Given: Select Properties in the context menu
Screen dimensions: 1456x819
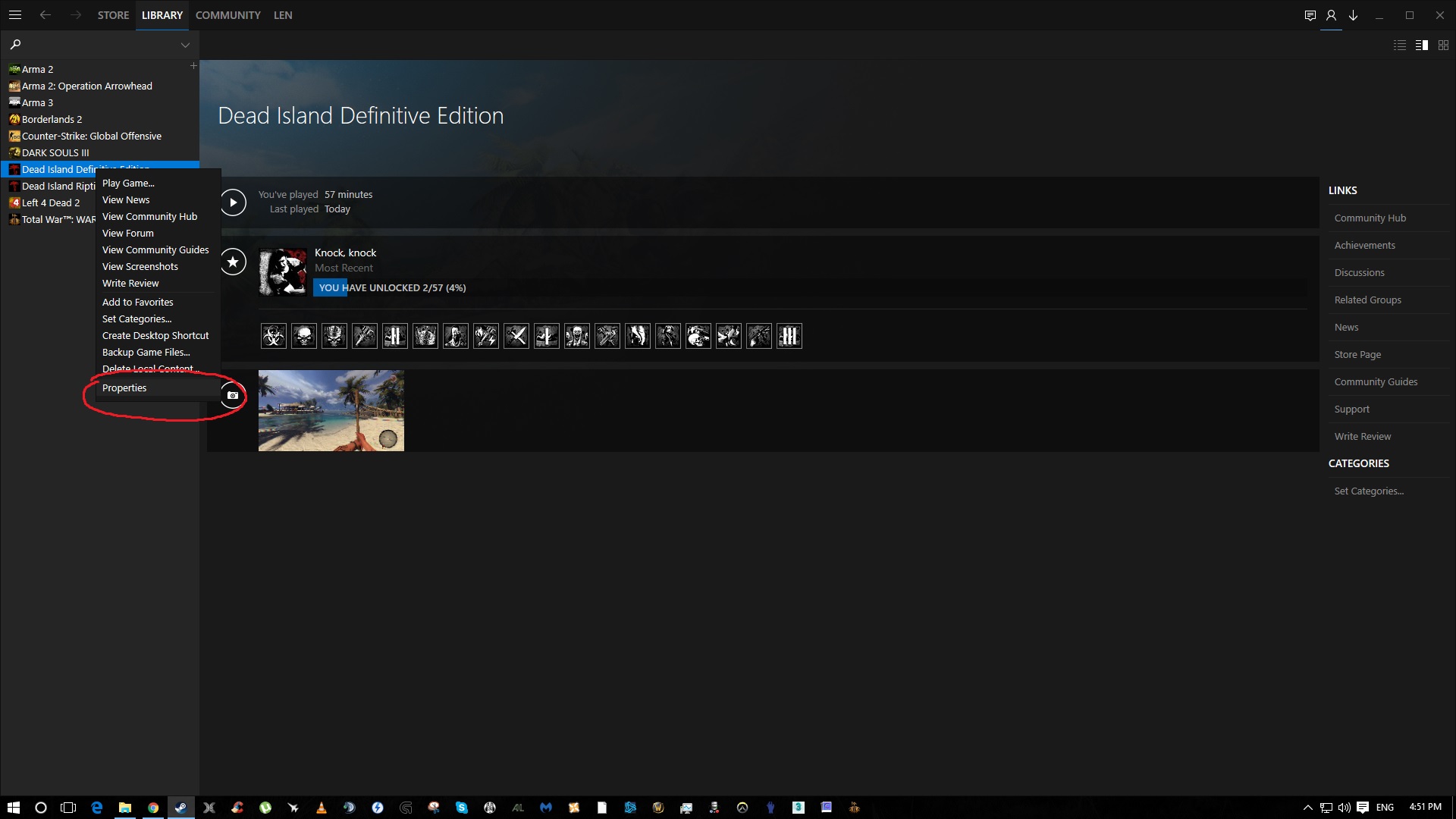Looking at the screenshot, I should 124,388.
